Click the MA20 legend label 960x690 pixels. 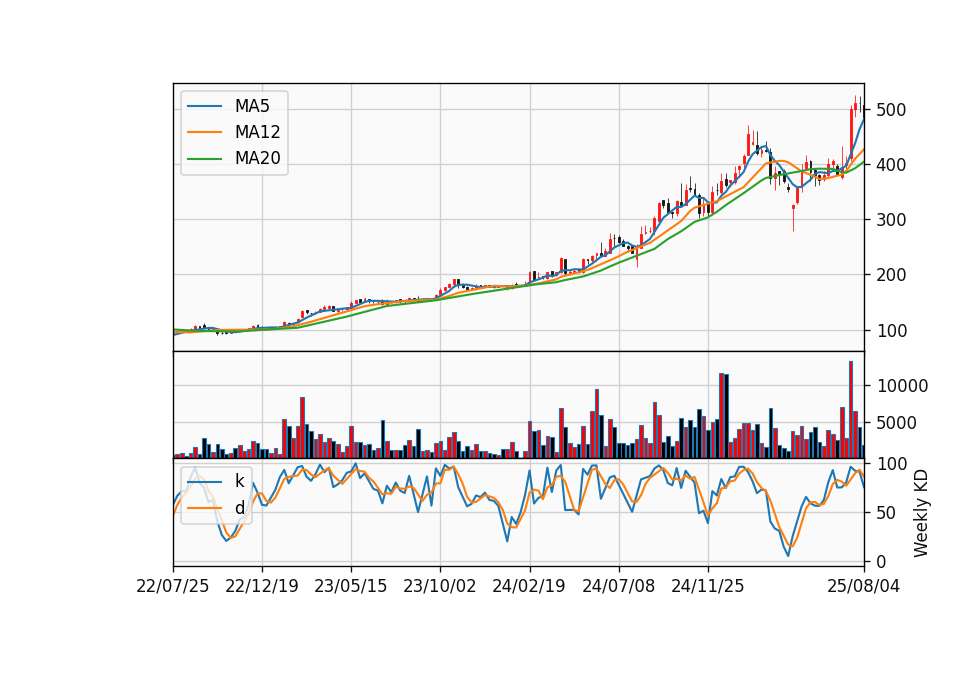coord(257,158)
